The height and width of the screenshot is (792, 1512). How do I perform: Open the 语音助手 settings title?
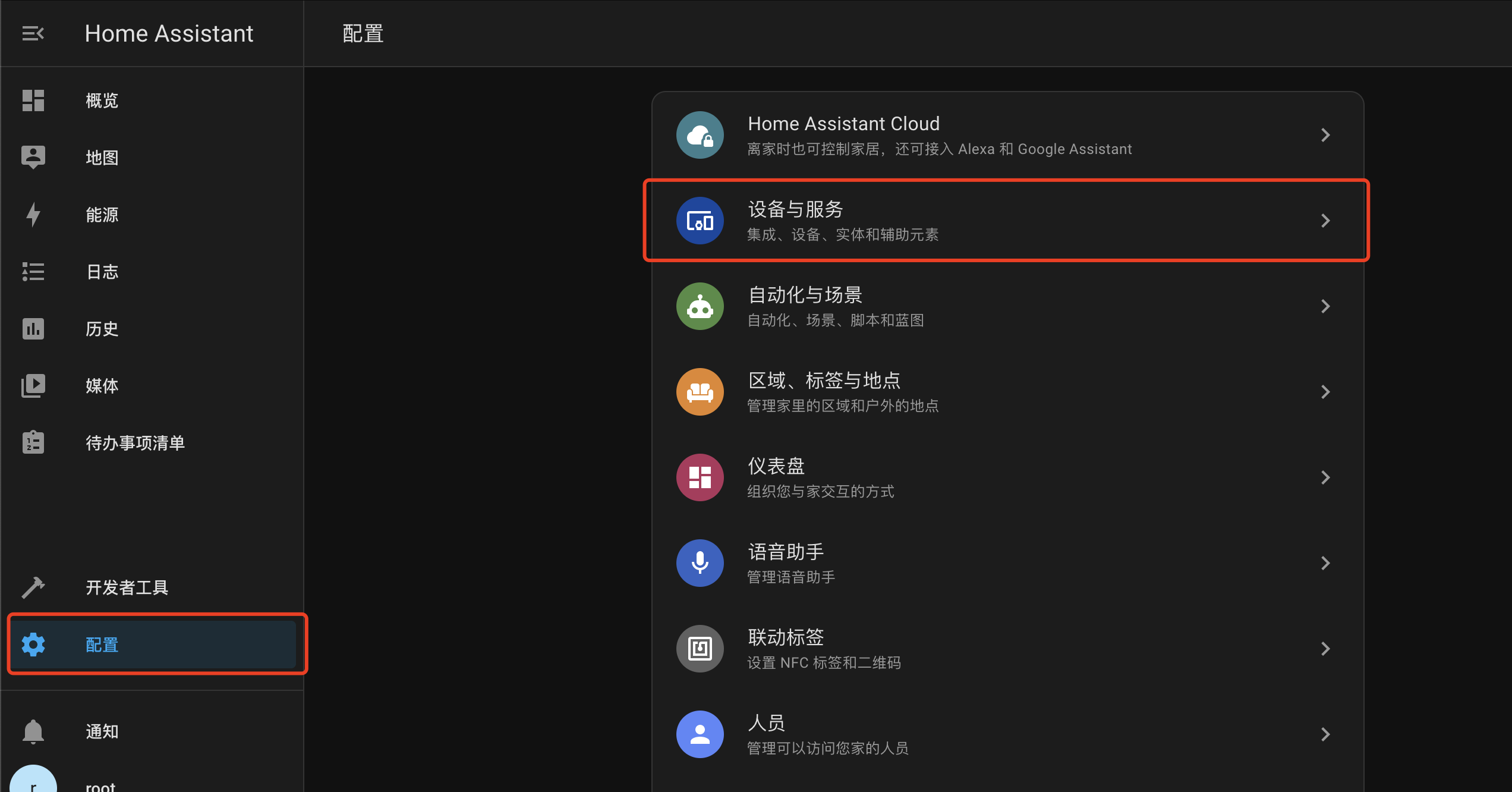(786, 552)
